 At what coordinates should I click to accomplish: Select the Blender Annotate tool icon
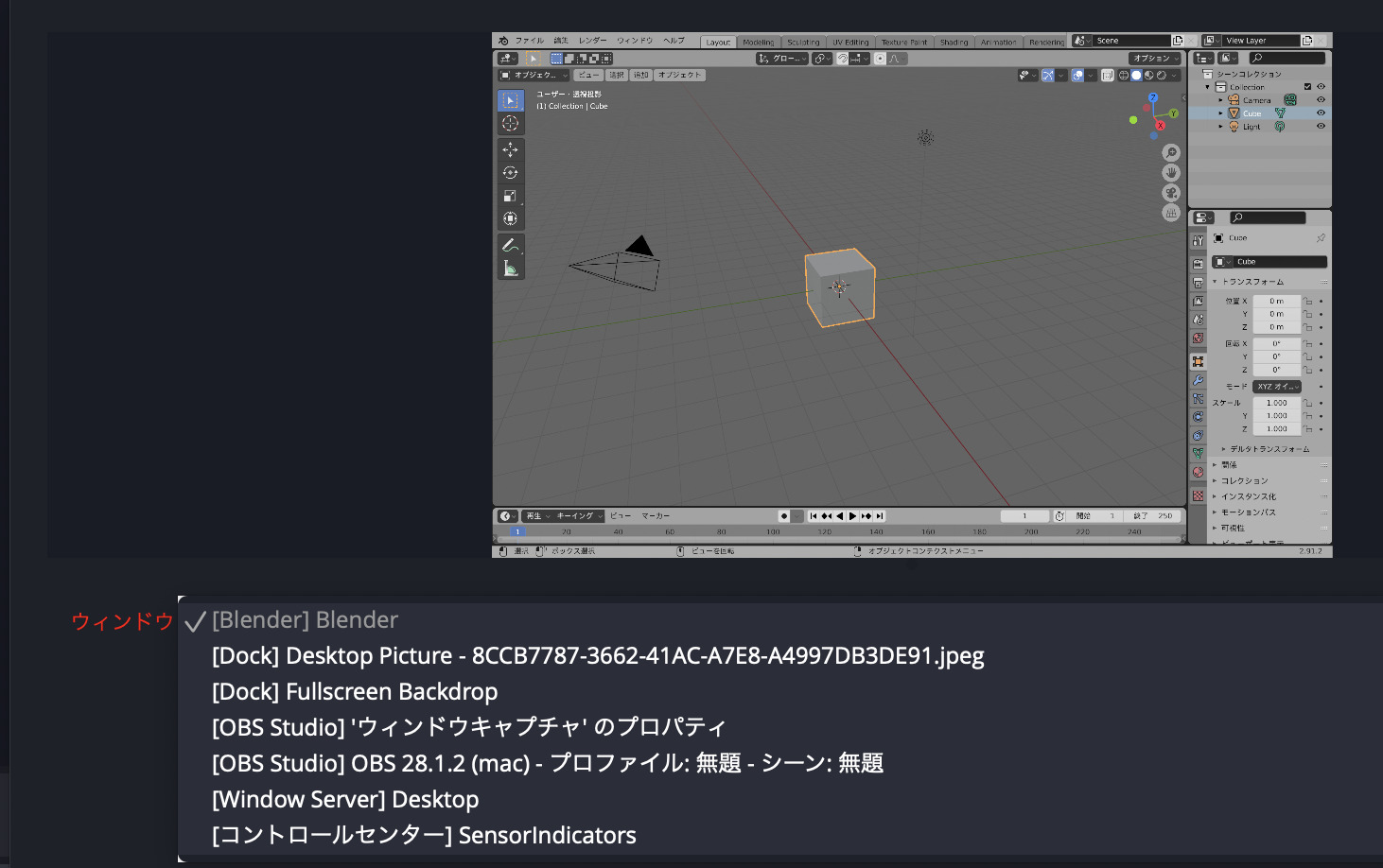click(510, 245)
